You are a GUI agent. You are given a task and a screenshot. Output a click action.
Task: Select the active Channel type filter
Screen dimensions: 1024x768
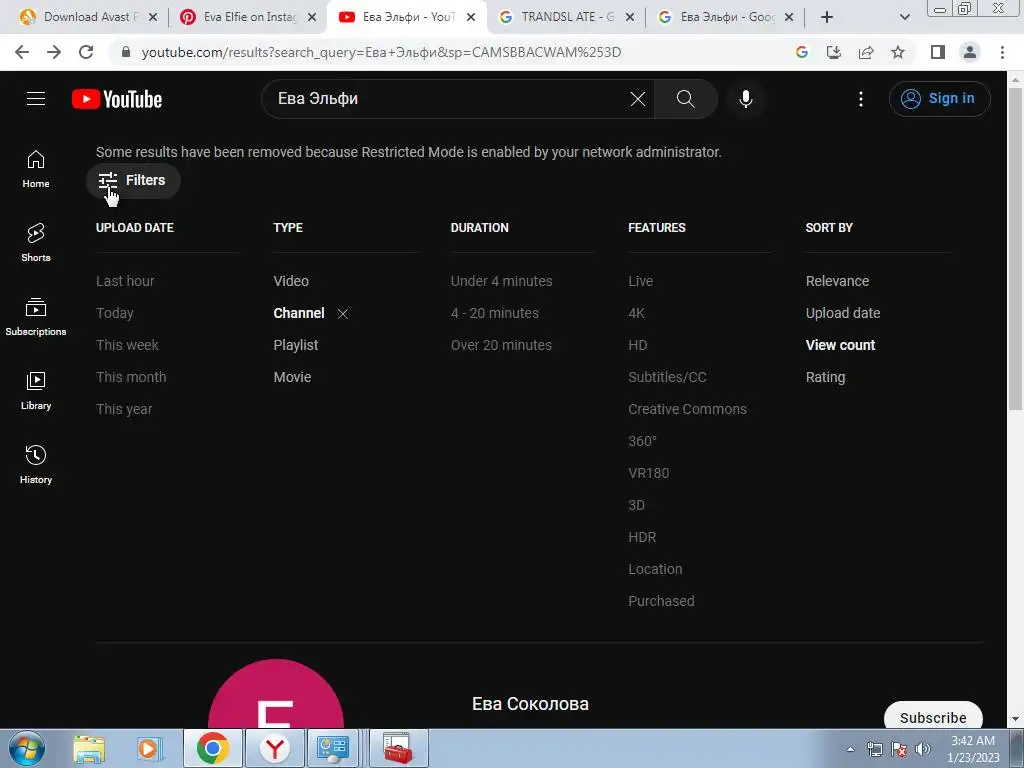coord(299,313)
